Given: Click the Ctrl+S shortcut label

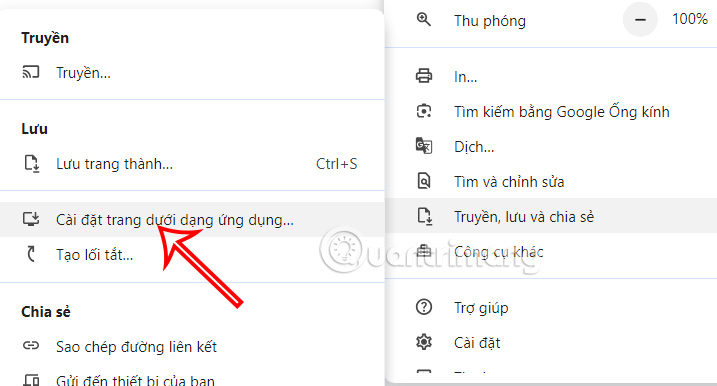Looking at the screenshot, I should [337, 164].
